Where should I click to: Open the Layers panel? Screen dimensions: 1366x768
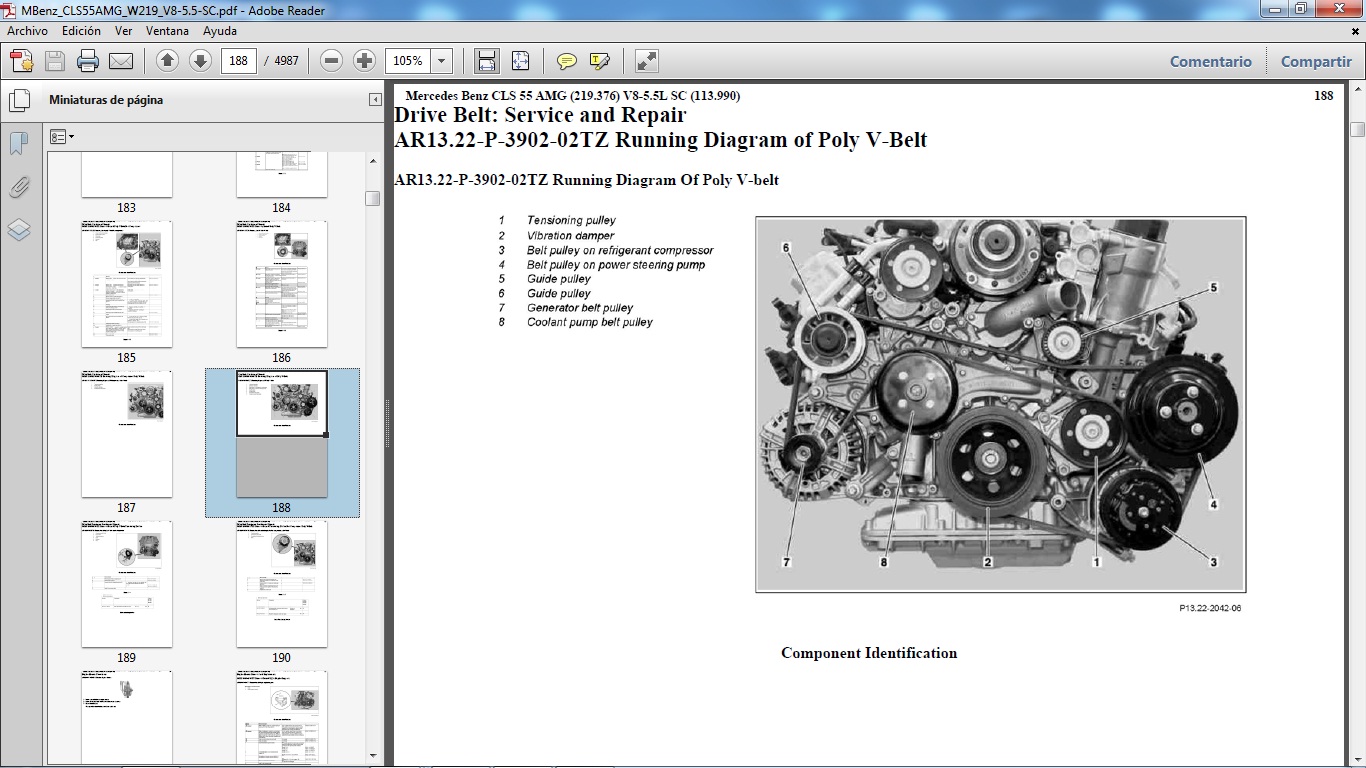tap(18, 230)
